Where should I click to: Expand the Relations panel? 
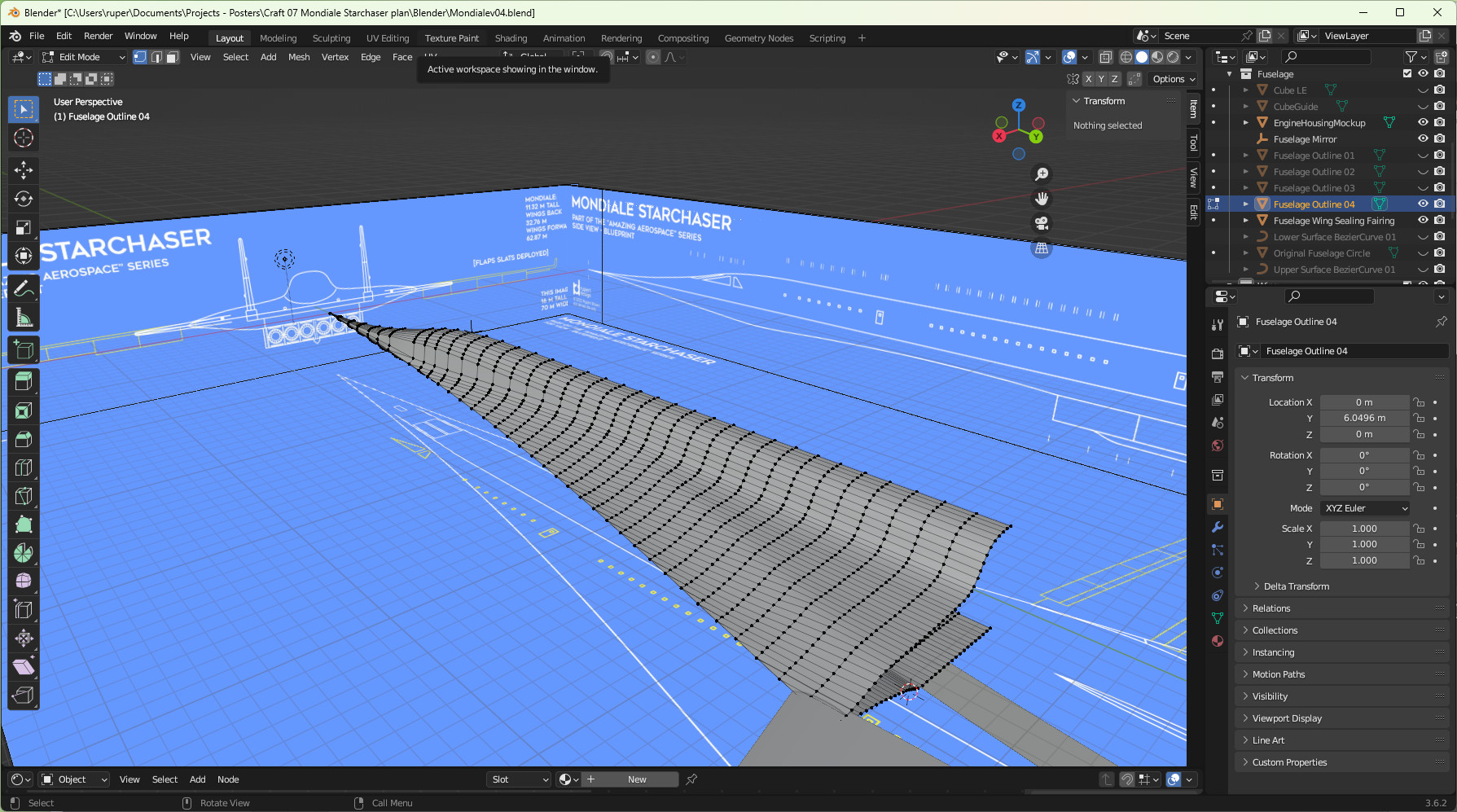click(x=1270, y=608)
